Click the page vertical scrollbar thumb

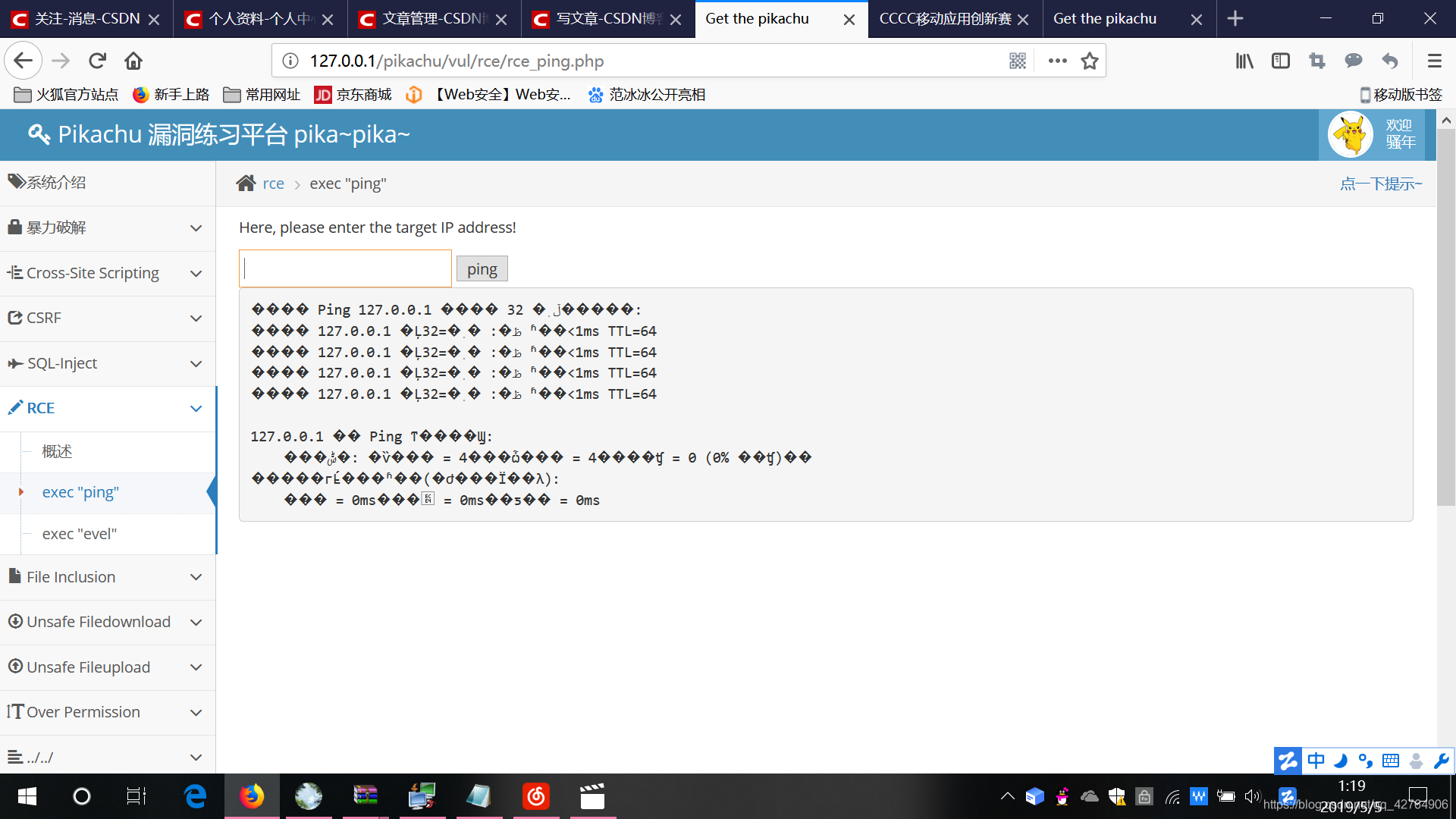(1446, 317)
